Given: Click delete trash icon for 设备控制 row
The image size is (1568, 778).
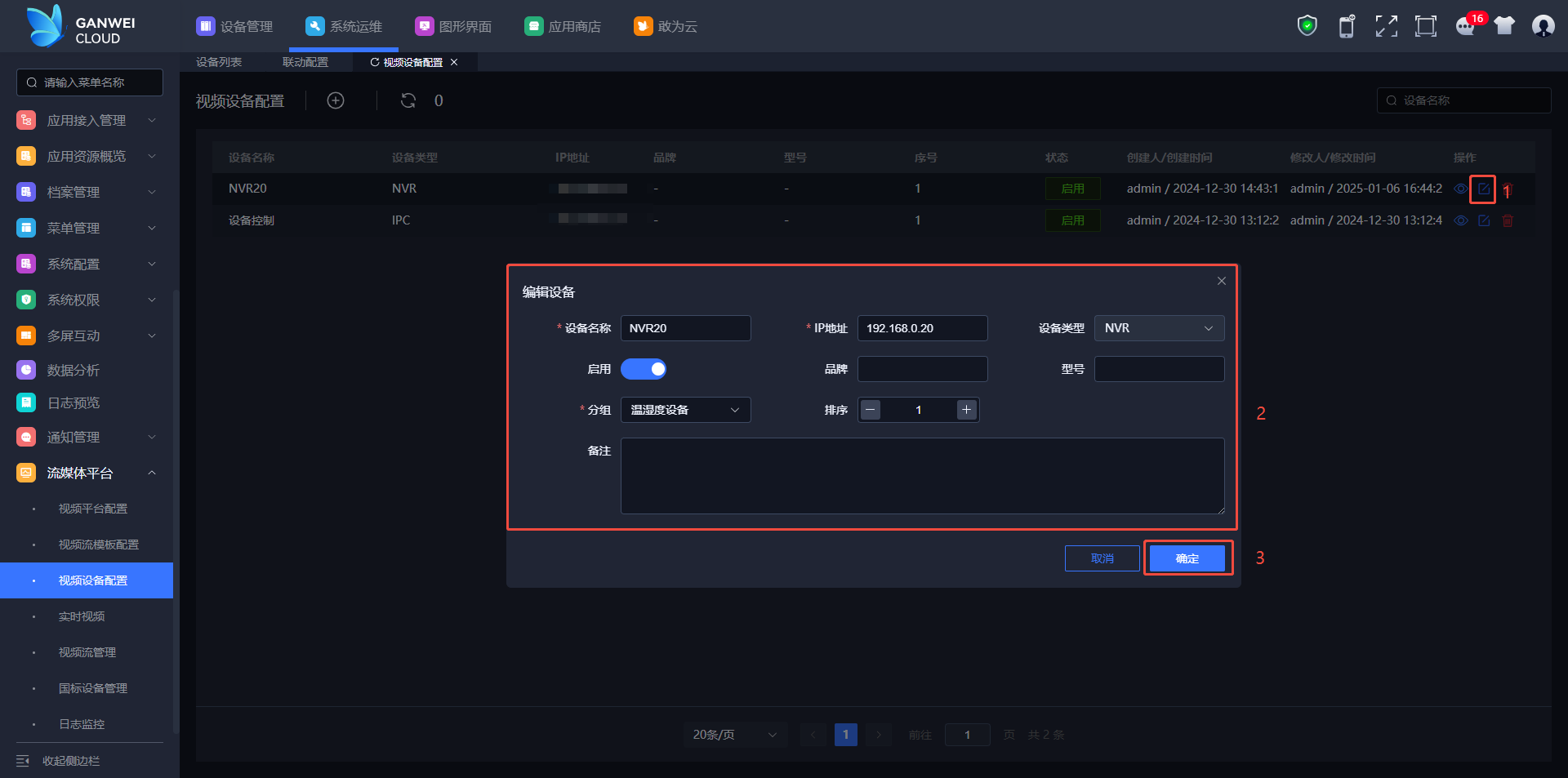Looking at the screenshot, I should (1508, 220).
